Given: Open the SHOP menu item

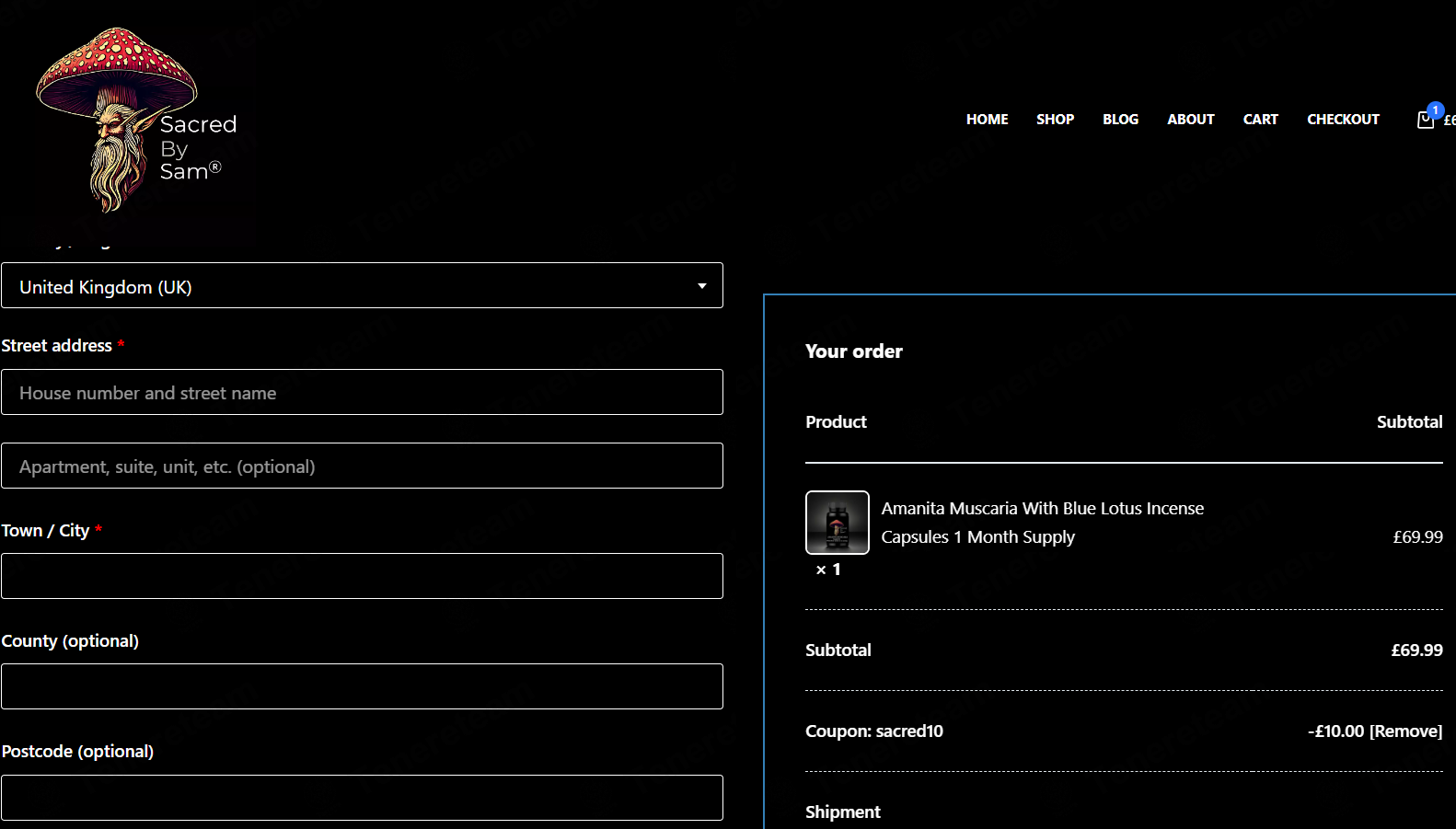Looking at the screenshot, I should pyautogui.click(x=1055, y=120).
